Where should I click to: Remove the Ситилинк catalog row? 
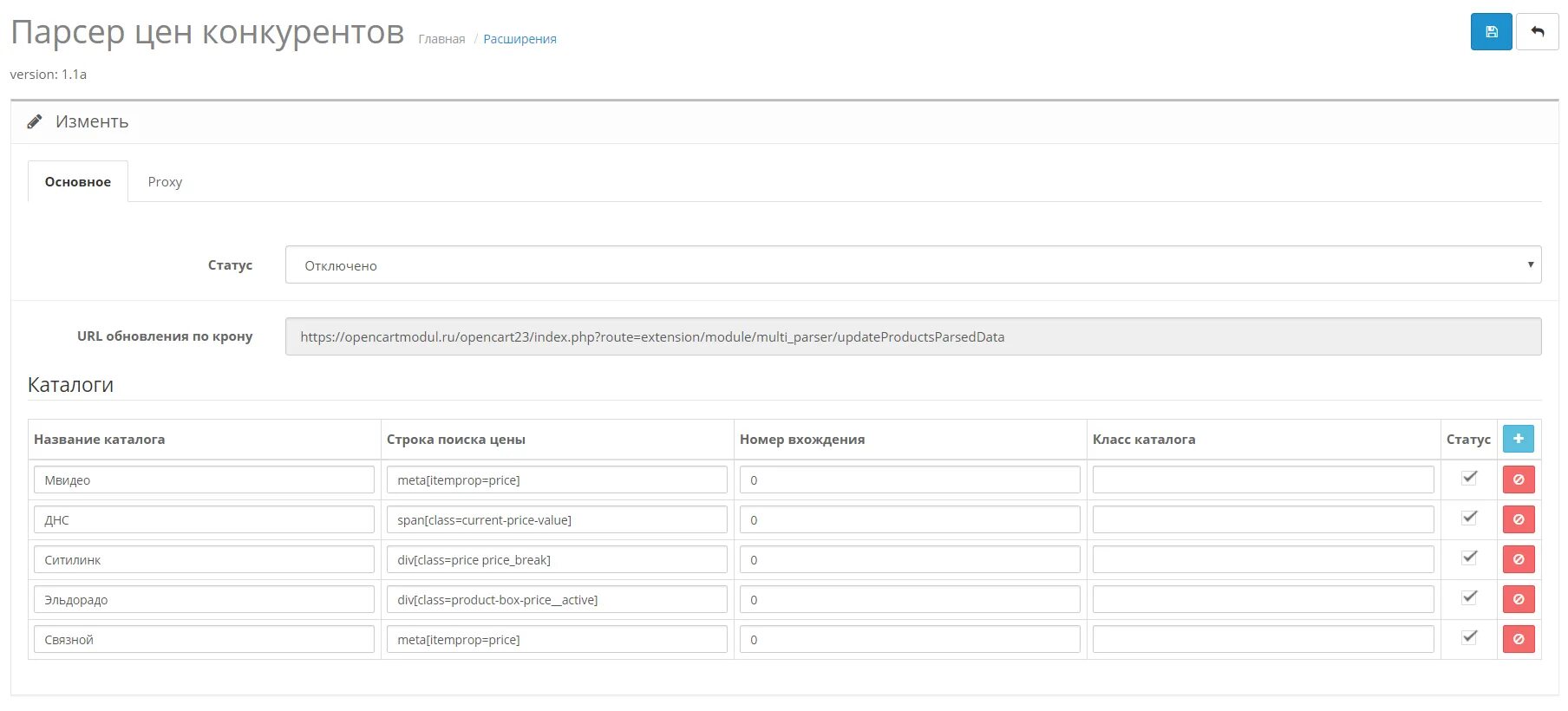1518,559
